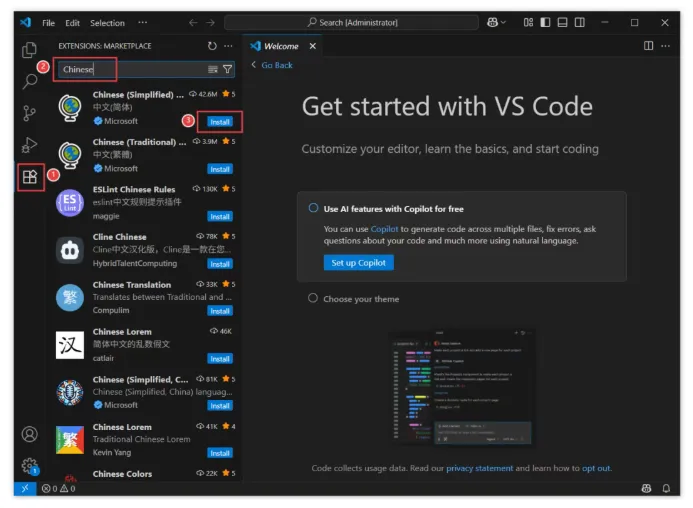Install Cline Chinese extension
Screen dimensions: 693x508
click(x=220, y=264)
